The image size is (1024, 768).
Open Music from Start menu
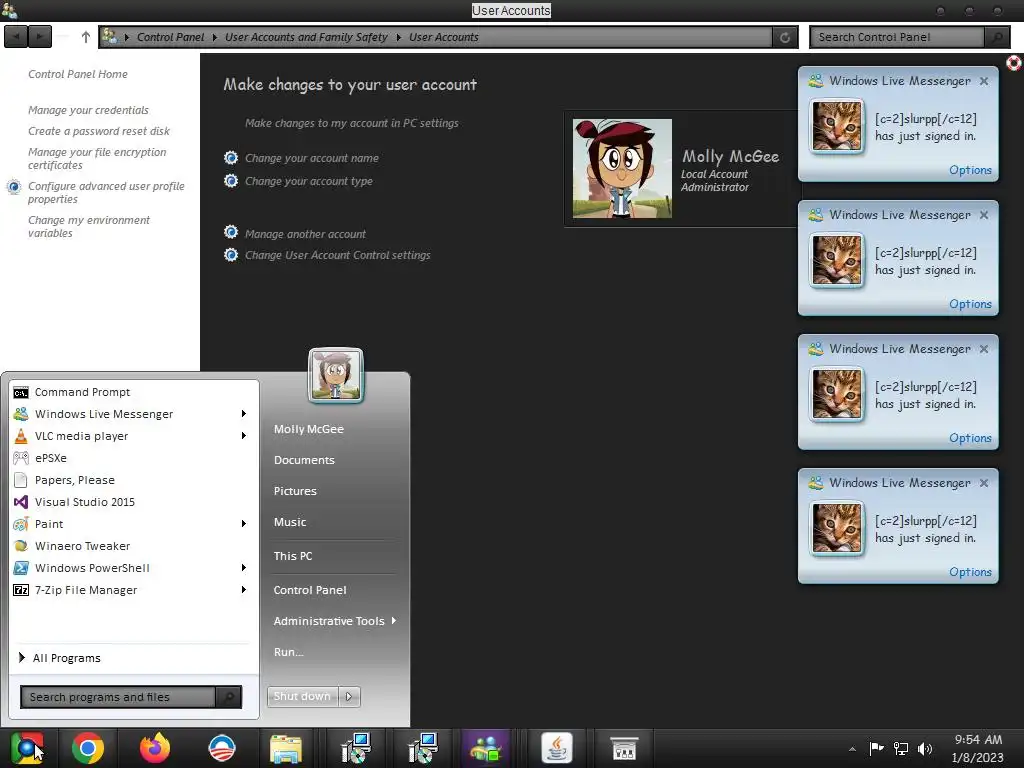pos(290,522)
